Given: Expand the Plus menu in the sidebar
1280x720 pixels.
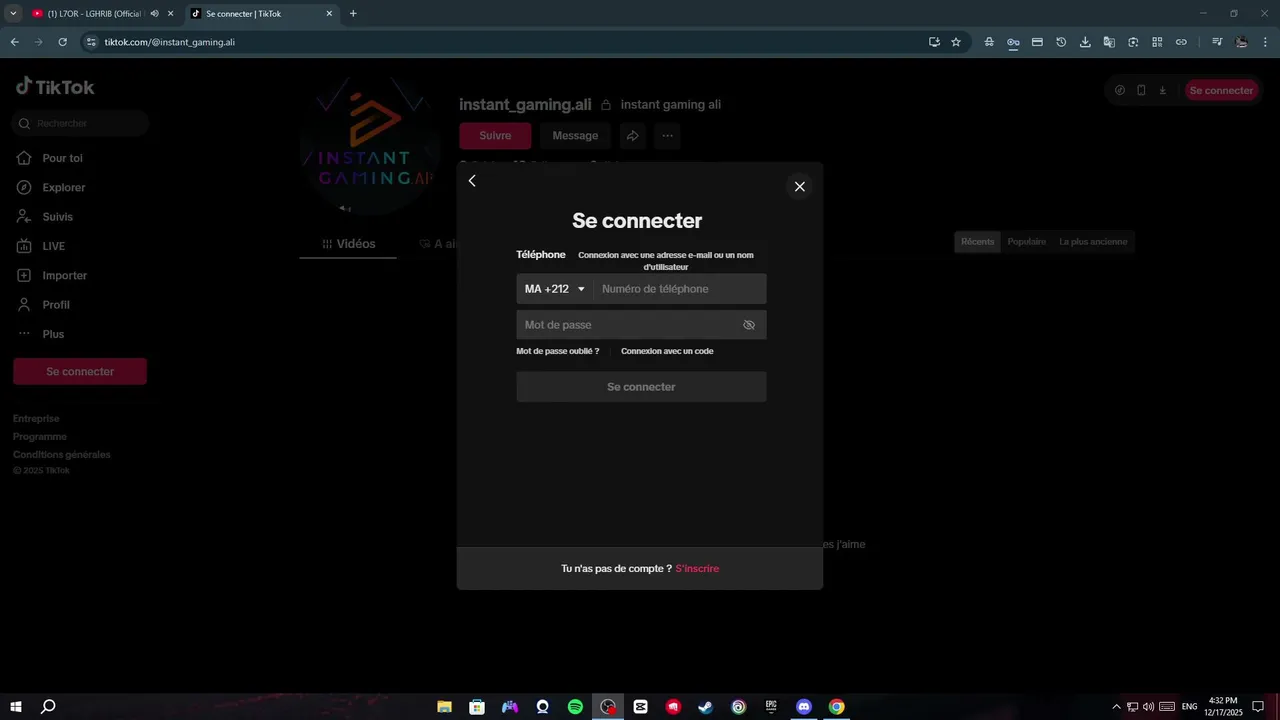Looking at the screenshot, I should click(53, 334).
